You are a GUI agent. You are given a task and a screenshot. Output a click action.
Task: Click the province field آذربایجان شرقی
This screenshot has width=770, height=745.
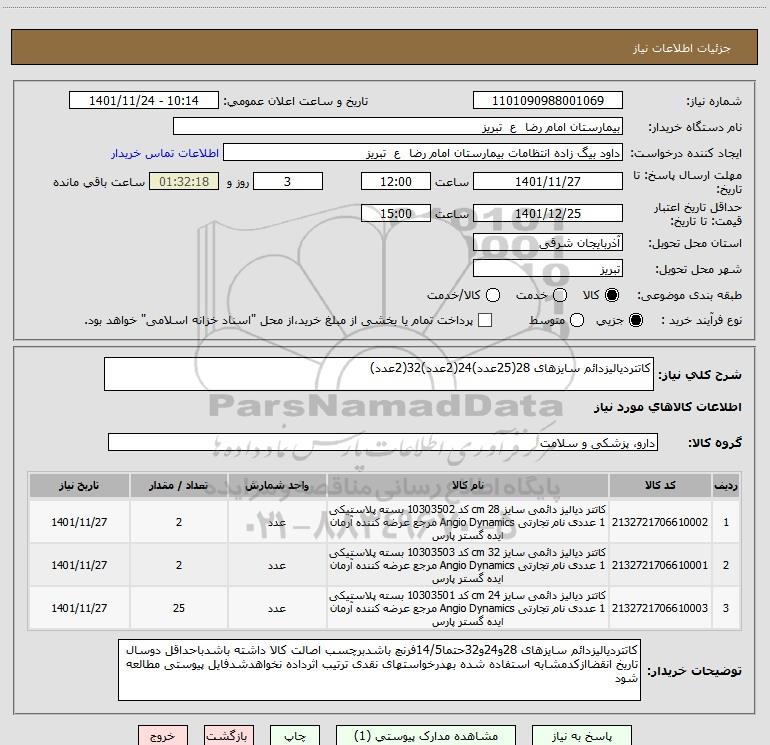(548, 243)
